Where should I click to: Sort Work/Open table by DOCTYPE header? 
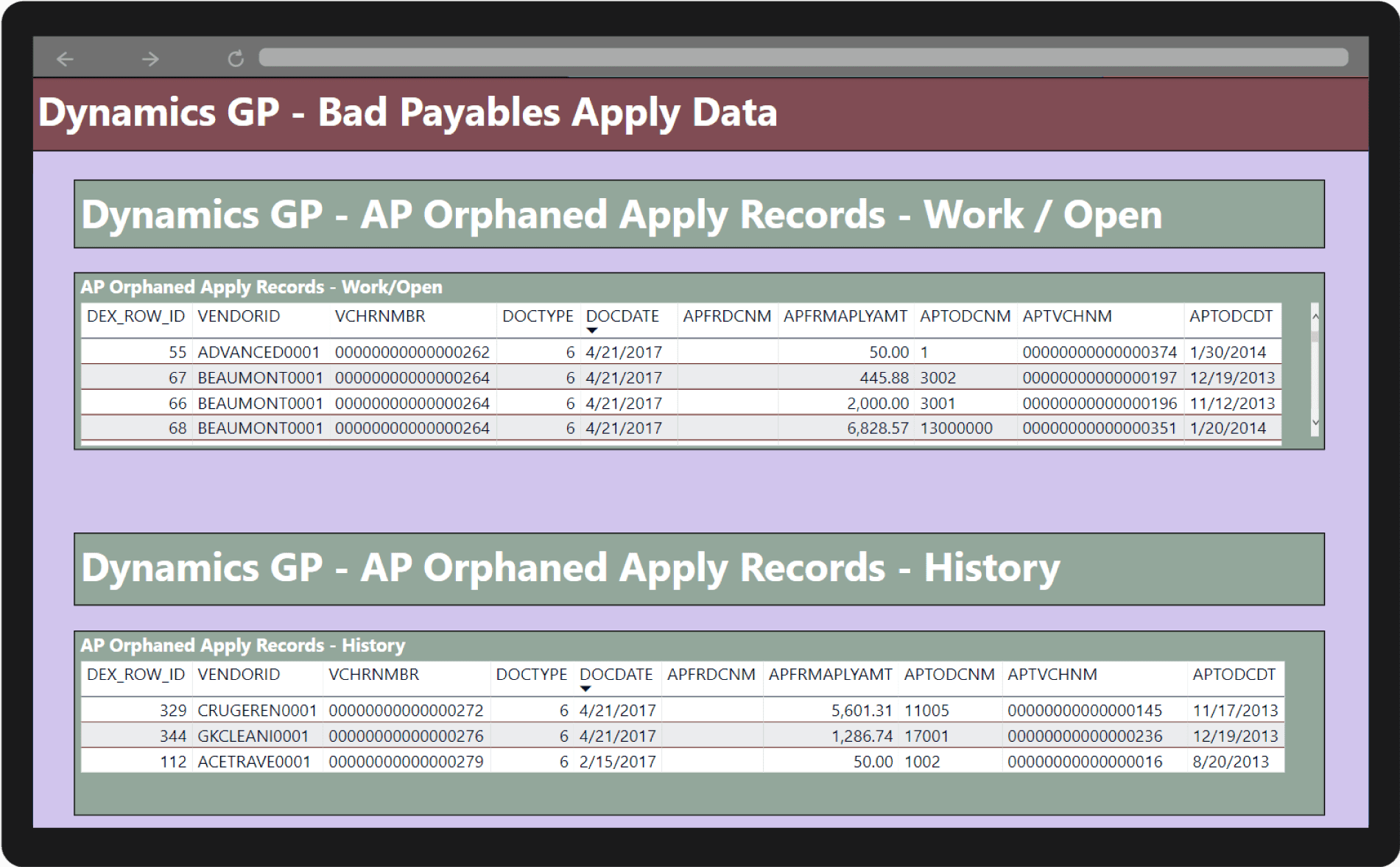click(x=538, y=316)
